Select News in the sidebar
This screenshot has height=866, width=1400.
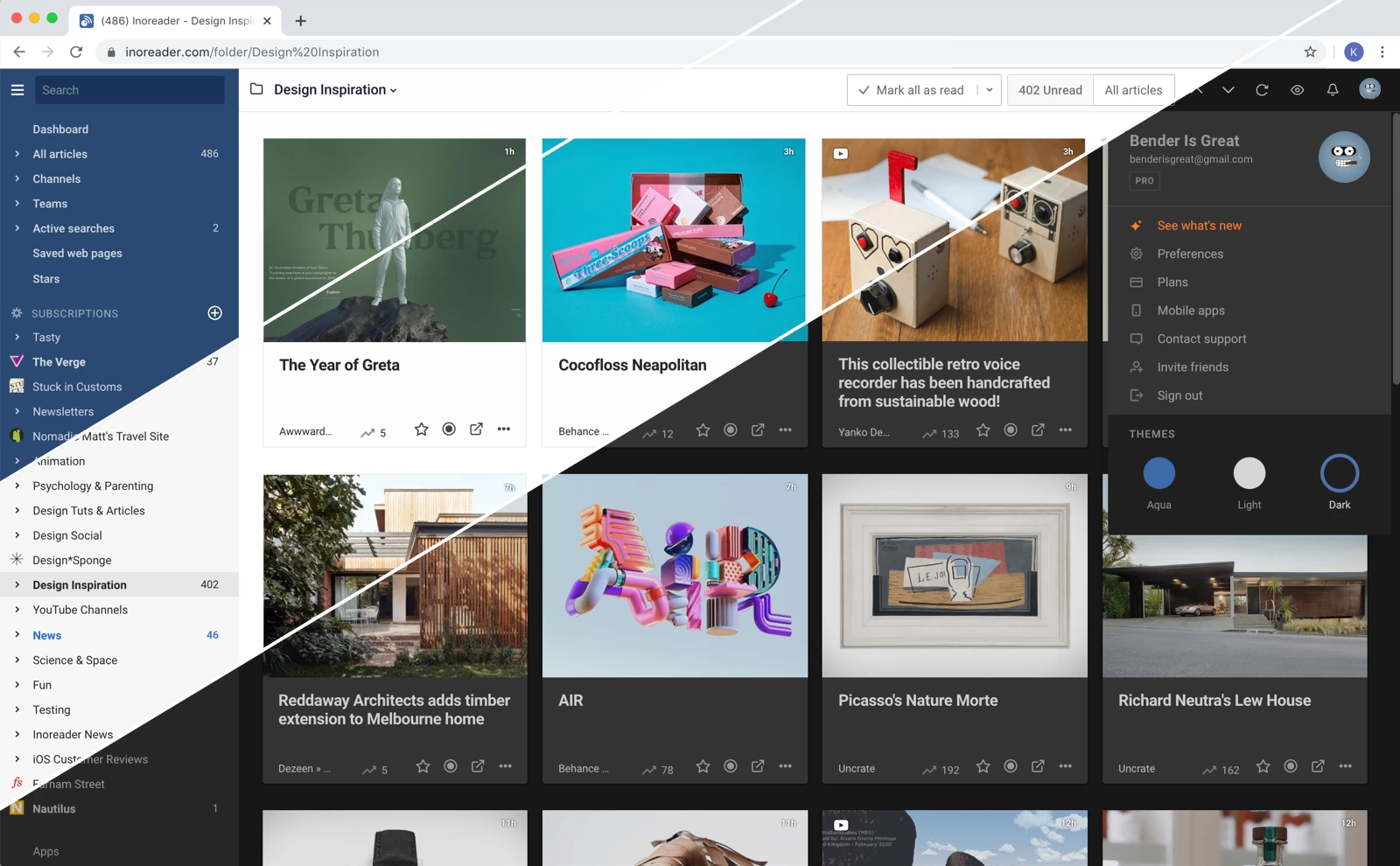[x=47, y=635]
